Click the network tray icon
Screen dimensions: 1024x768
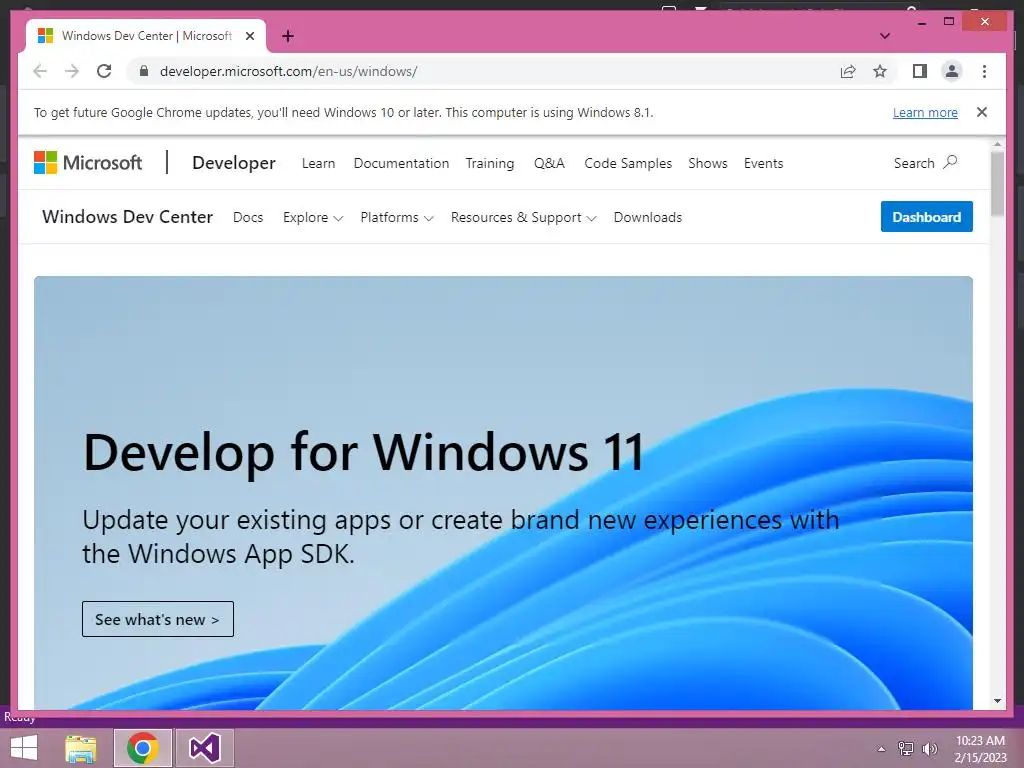[905, 748]
